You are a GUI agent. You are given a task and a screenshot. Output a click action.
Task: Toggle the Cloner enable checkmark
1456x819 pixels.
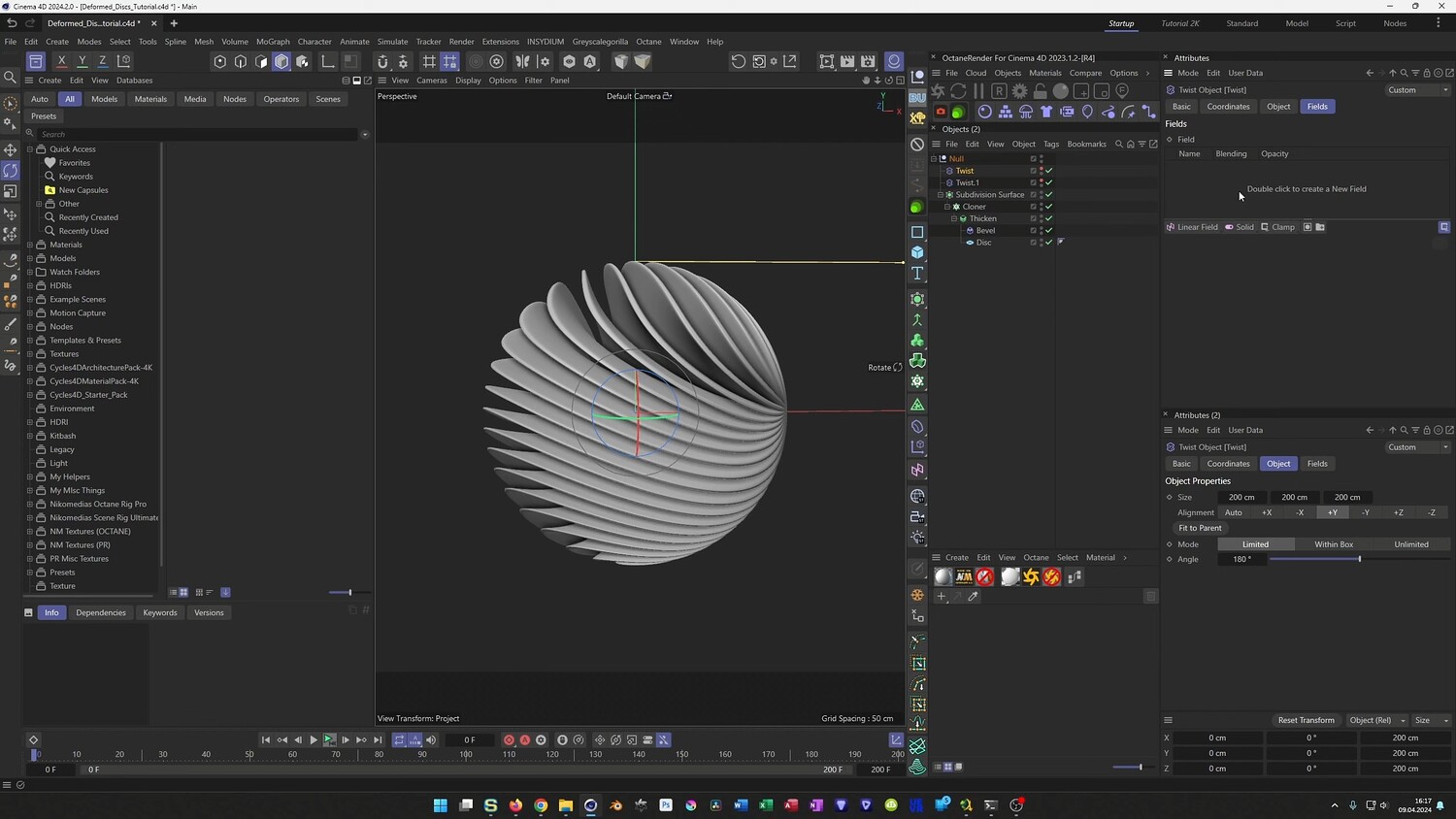click(1049, 207)
